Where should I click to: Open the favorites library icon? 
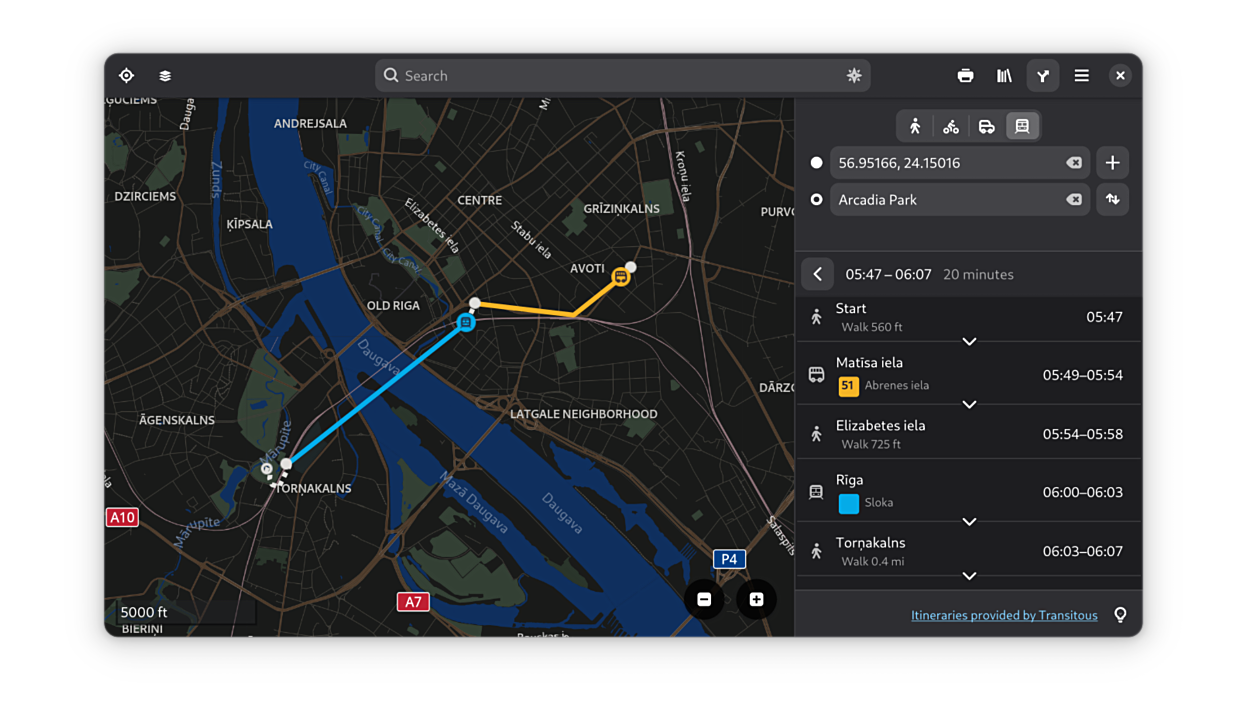[1004, 76]
